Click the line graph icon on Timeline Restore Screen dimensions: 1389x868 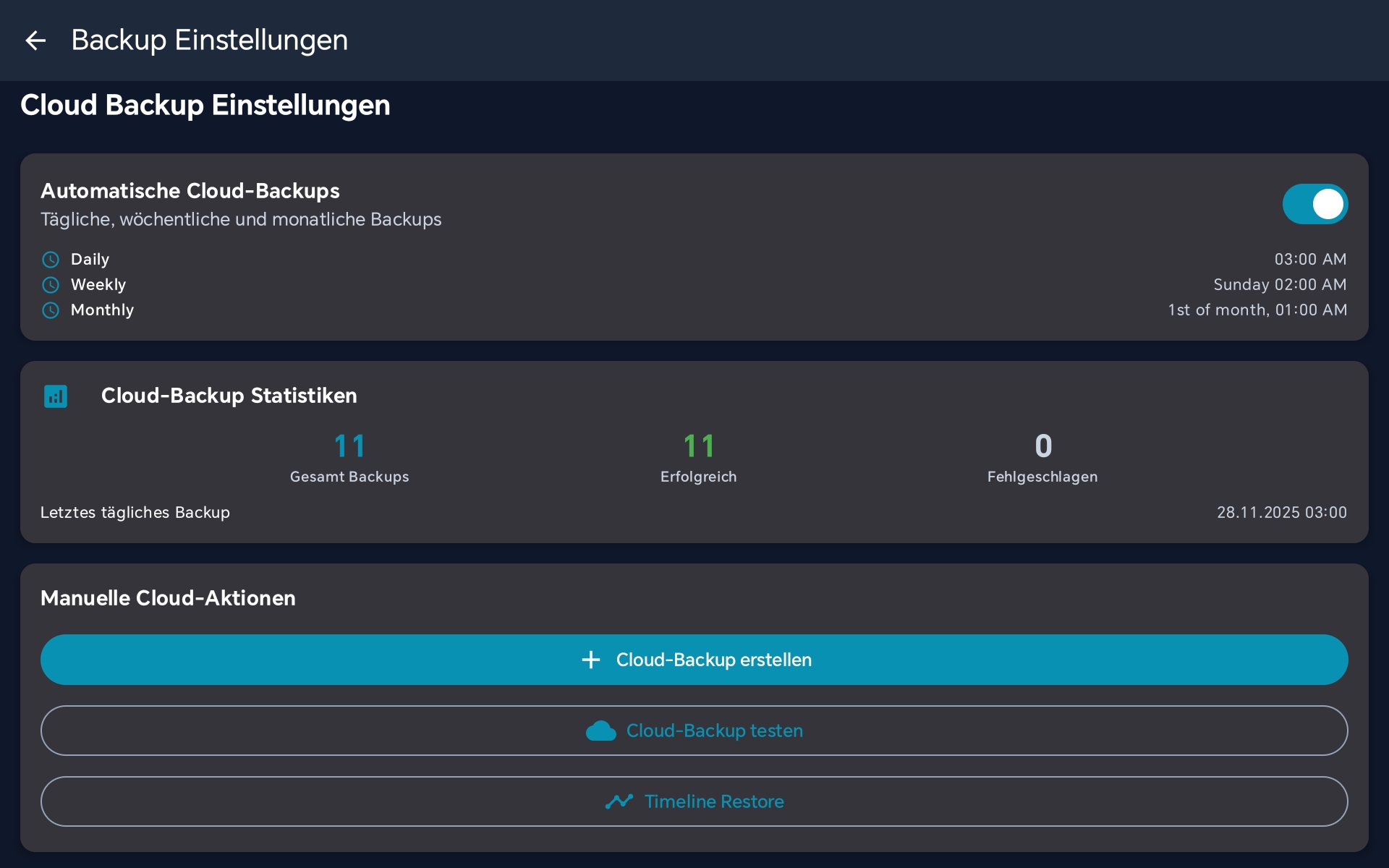click(x=620, y=801)
